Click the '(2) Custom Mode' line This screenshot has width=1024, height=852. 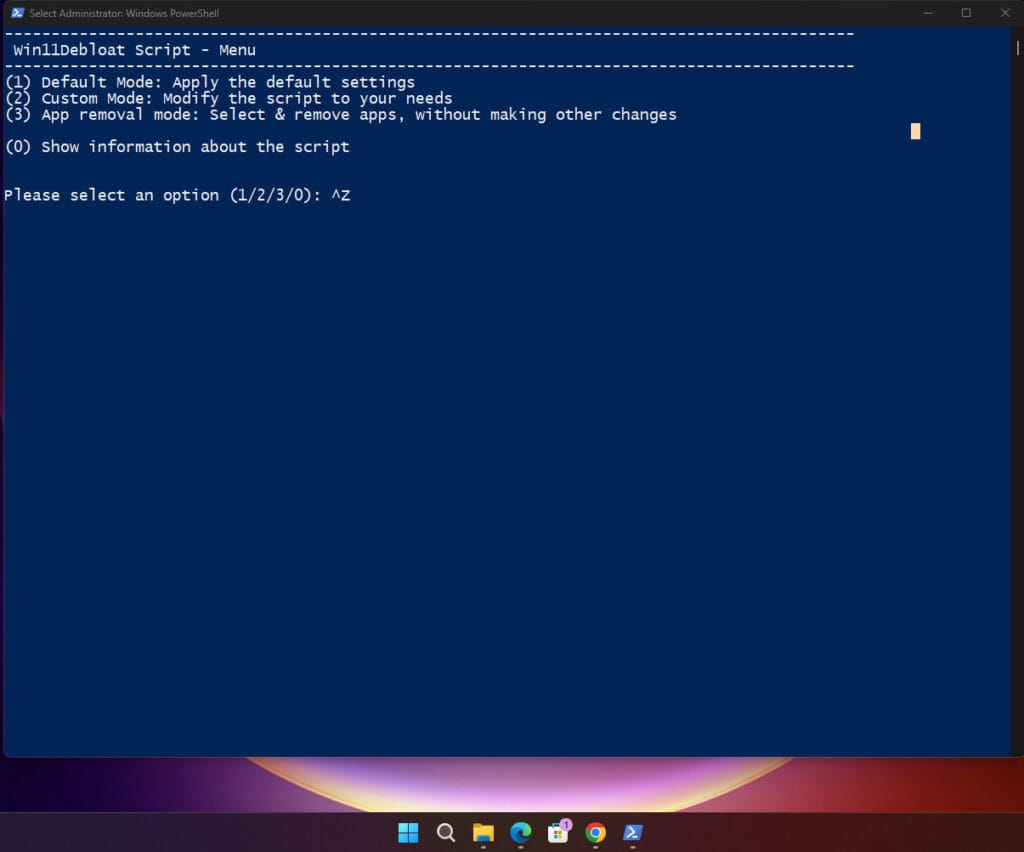pos(229,99)
